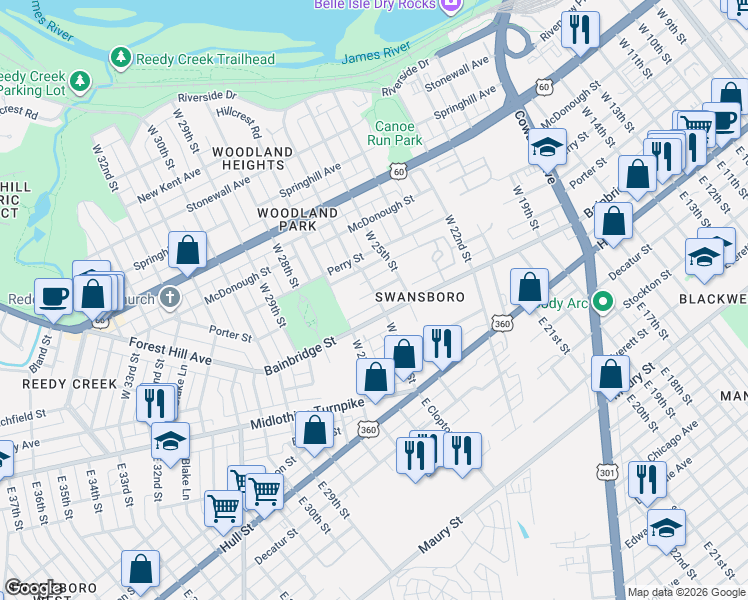Open the restaurant marker above Hull St at Swansboro
748x600 pixels.
(x=442, y=344)
